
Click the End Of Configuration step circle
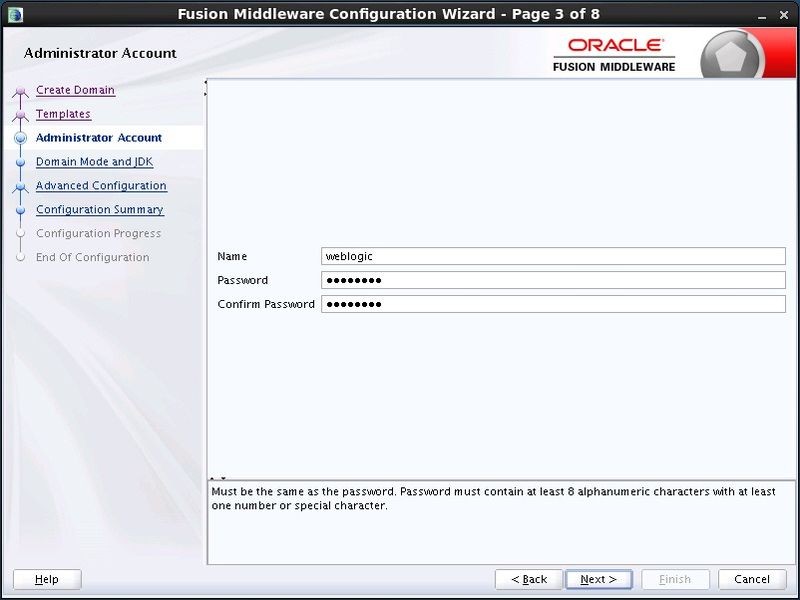[x=20, y=257]
